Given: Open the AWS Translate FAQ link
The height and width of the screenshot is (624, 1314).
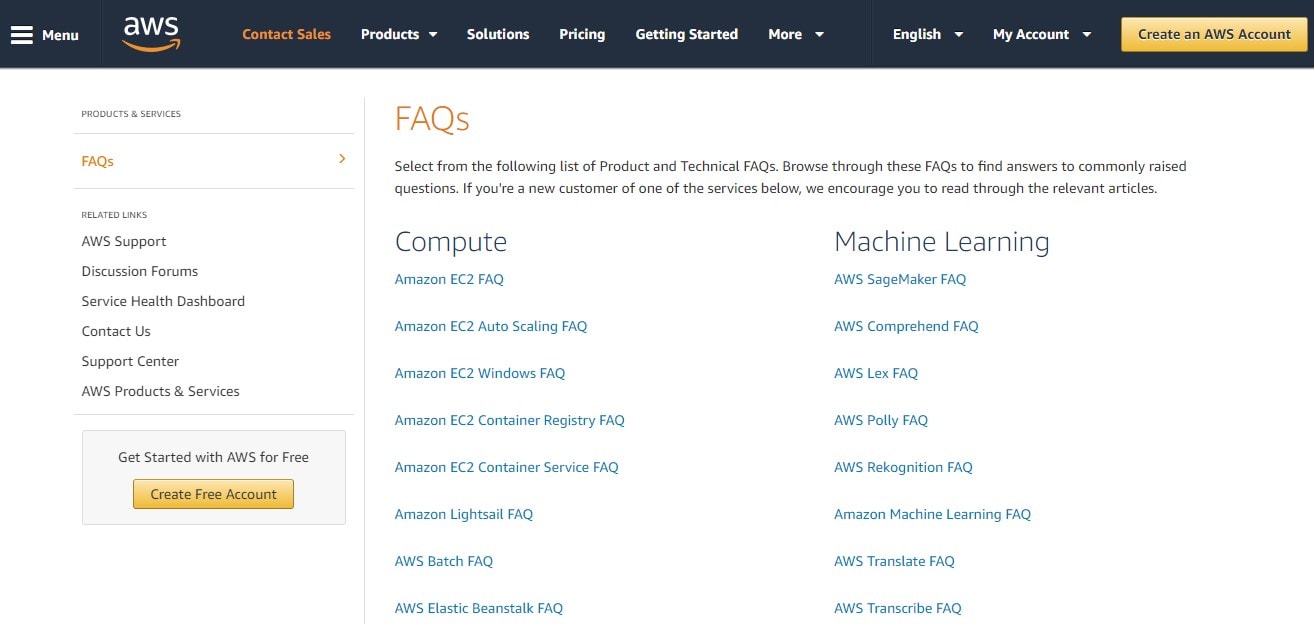Looking at the screenshot, I should coord(894,561).
